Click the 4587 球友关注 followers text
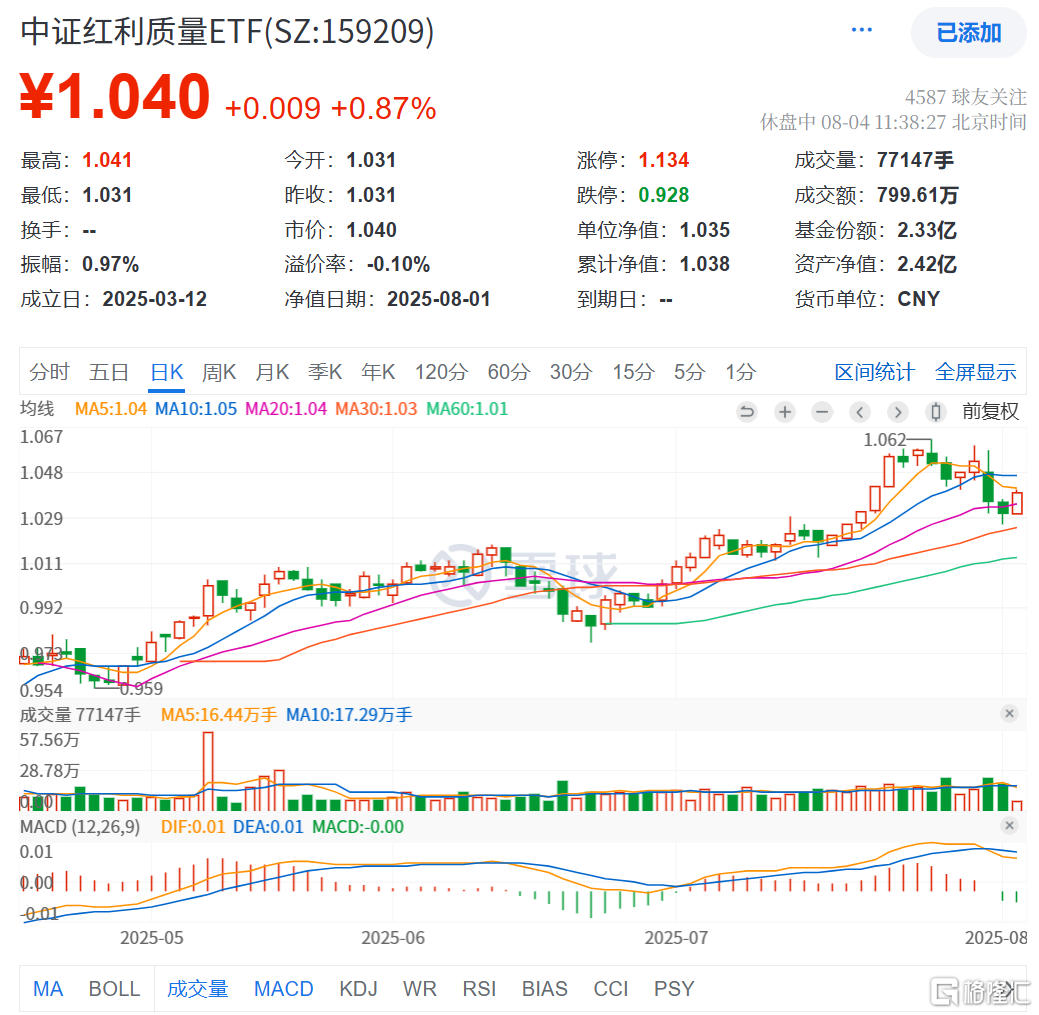This screenshot has height=1015, width=1039. click(965, 97)
